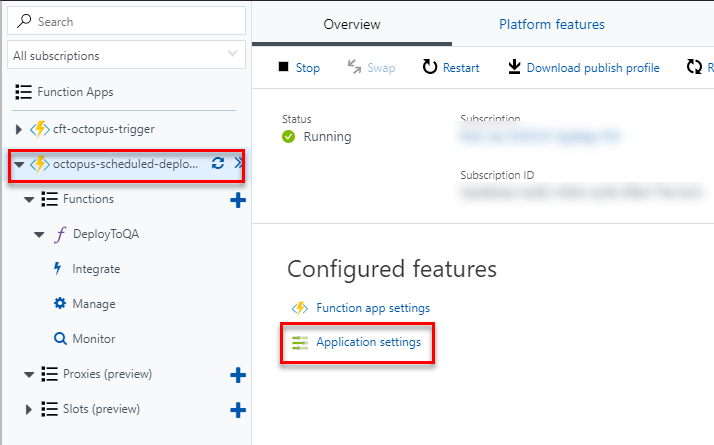
Task: Open Monitor under DeployToQA
Action: click(94, 339)
